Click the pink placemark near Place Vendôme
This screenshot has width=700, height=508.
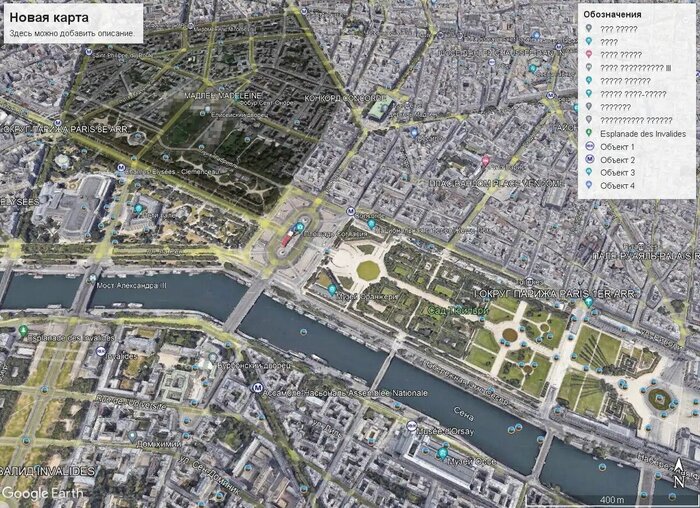(x=486, y=161)
